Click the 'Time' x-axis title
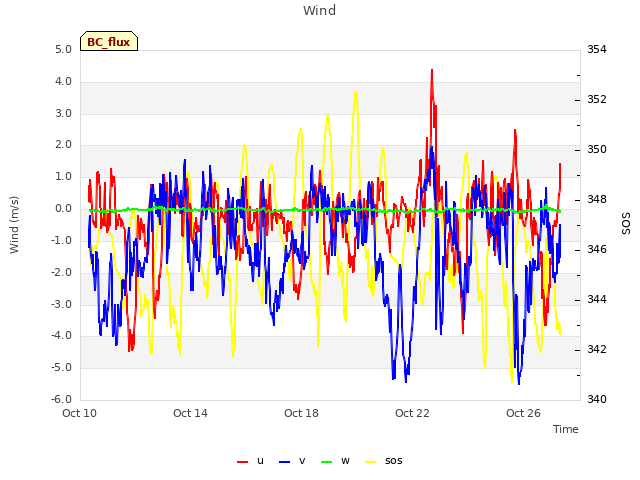Viewport: 640px width, 480px height. point(566,429)
